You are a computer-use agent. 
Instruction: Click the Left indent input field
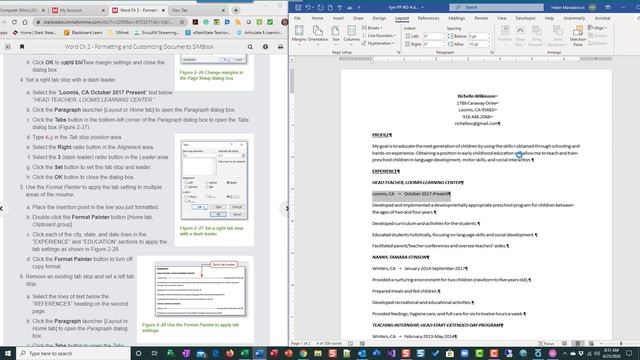(432, 36)
